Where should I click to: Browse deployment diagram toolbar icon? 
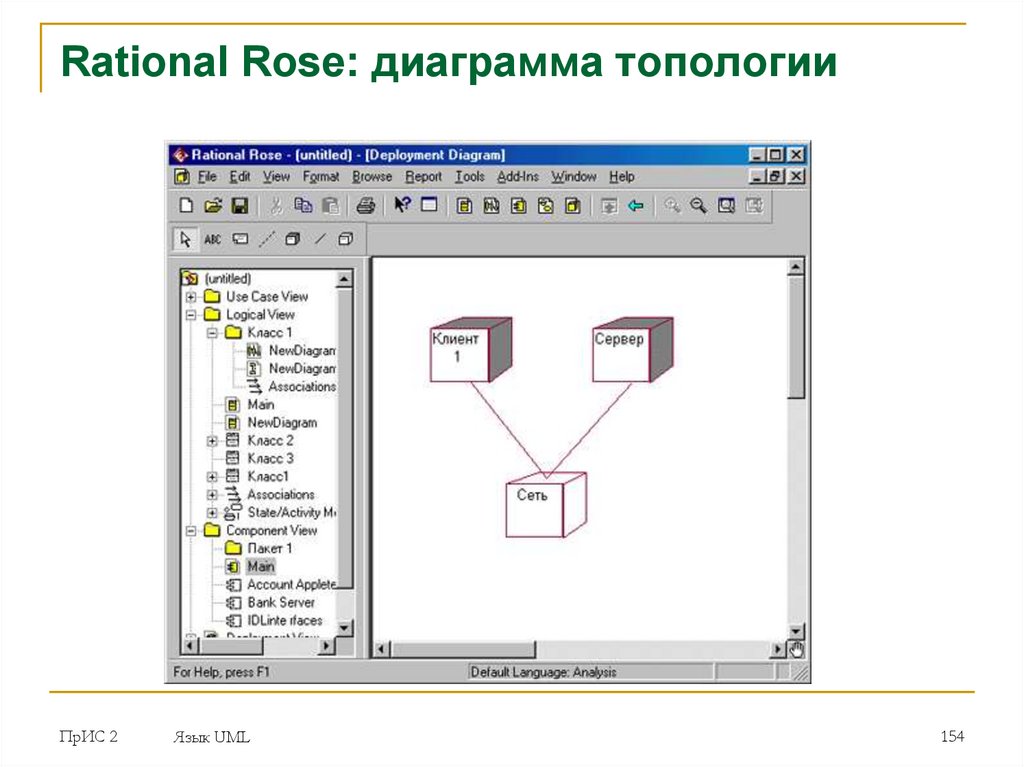pos(573,206)
